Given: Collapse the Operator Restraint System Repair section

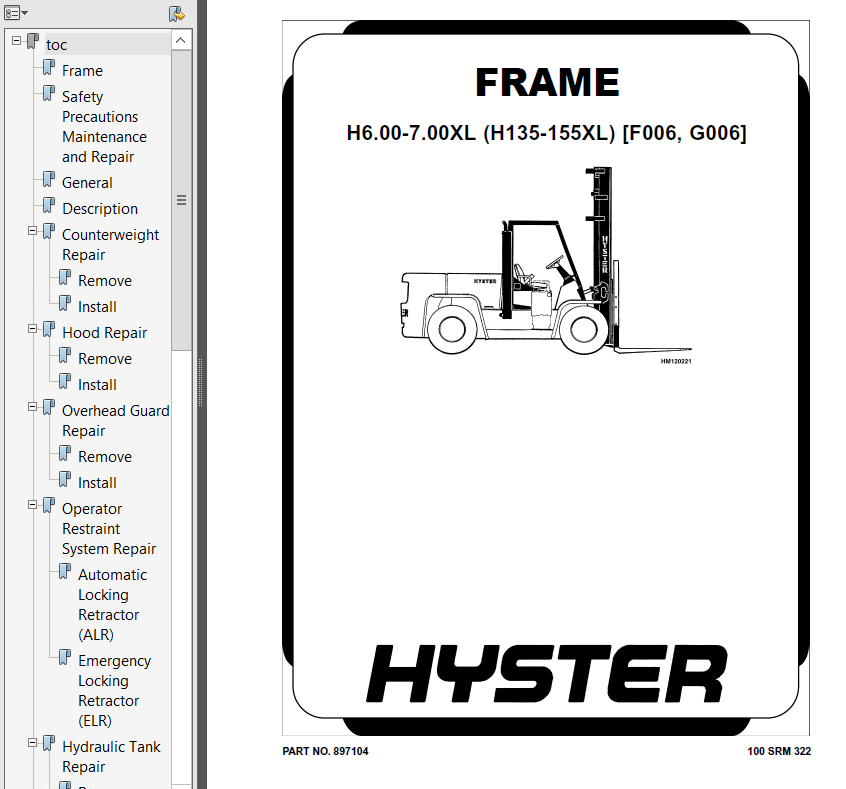Looking at the screenshot, I should pos(32,505).
